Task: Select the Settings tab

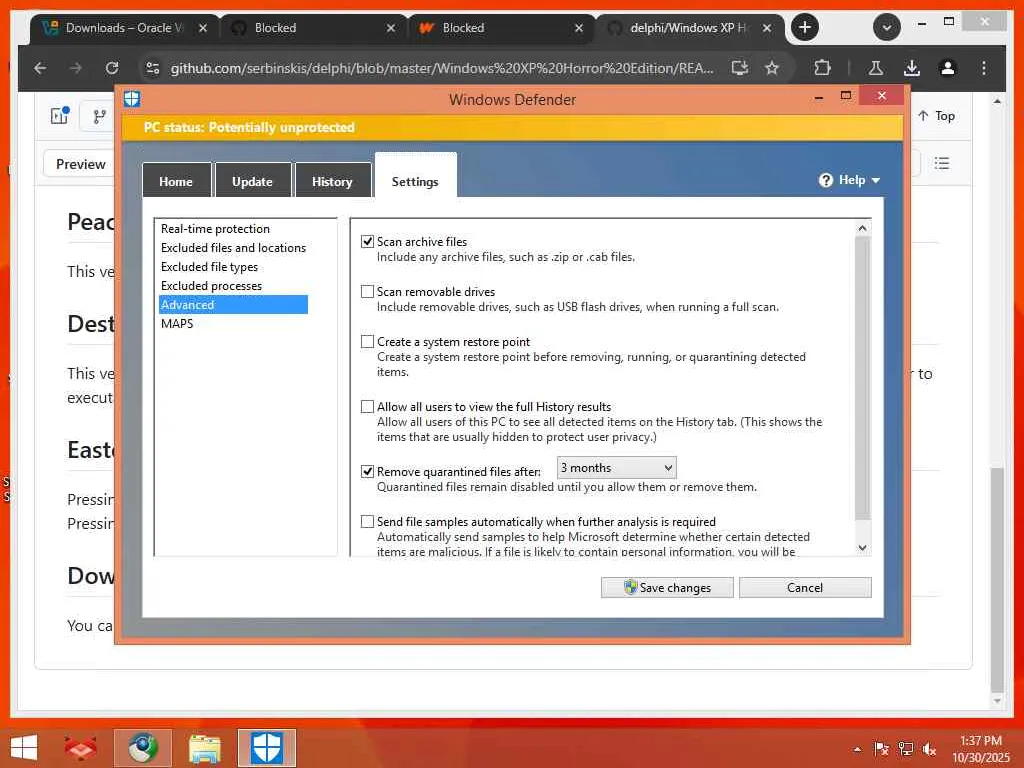Action: [x=415, y=176]
